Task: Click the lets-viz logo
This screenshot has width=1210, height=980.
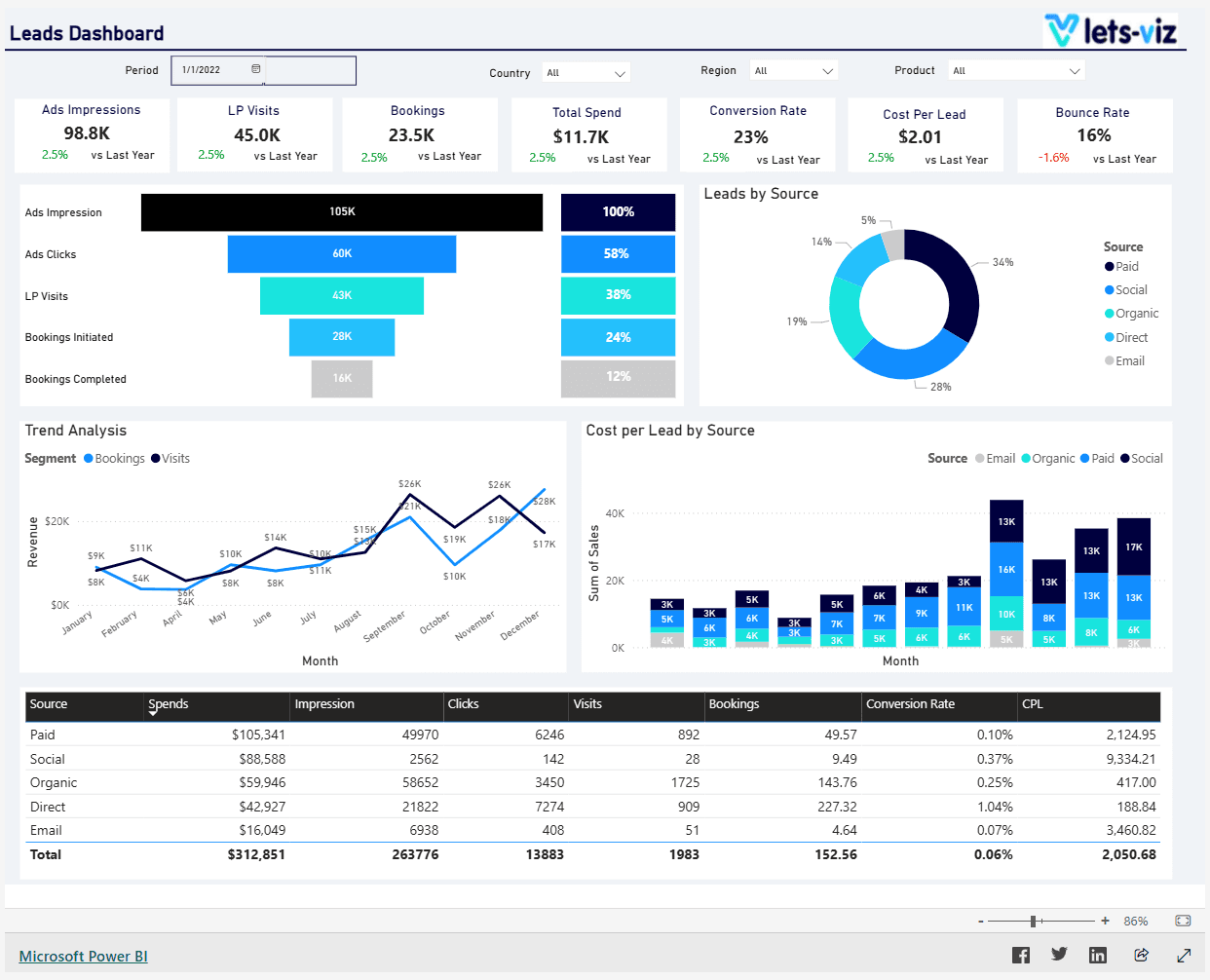Action: [1111, 30]
